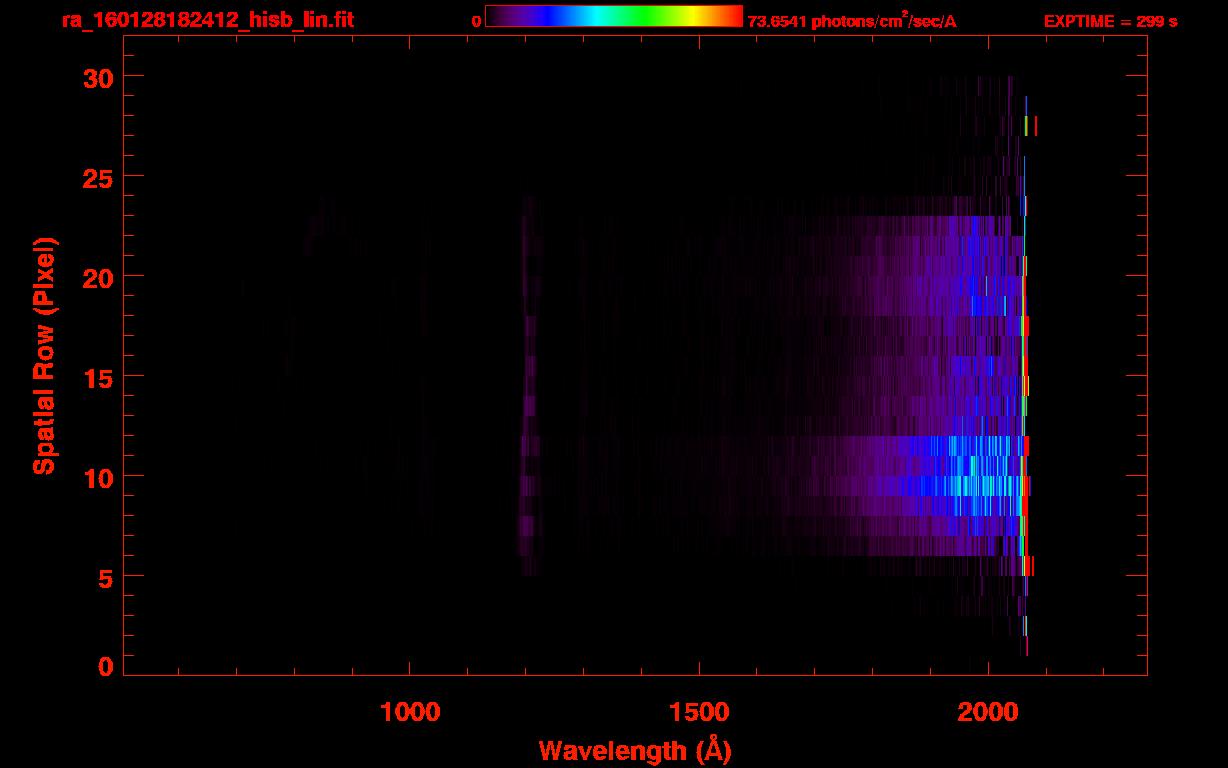Viewport: 1228px width, 768px height.
Task: Click the color bar minimum value 0
Action: (x=477, y=21)
